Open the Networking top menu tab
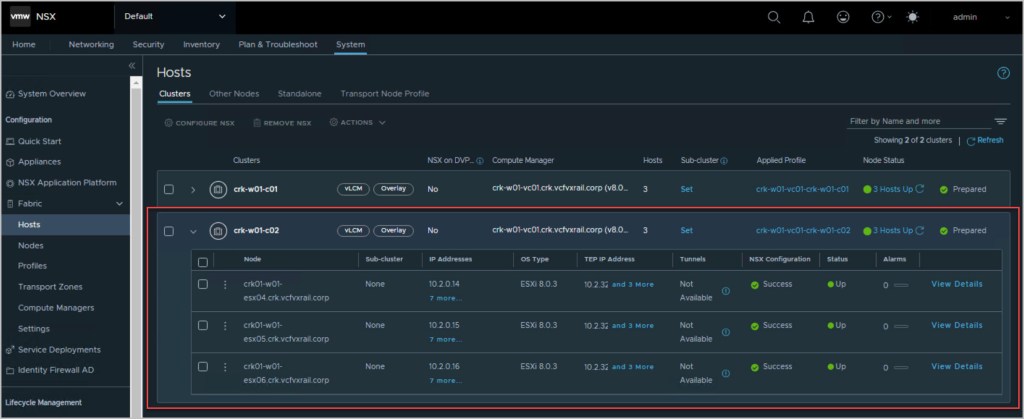 point(91,44)
